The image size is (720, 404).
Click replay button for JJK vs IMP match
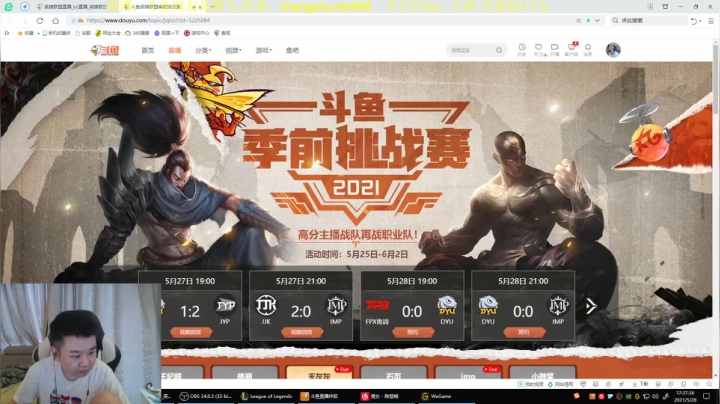301,332
